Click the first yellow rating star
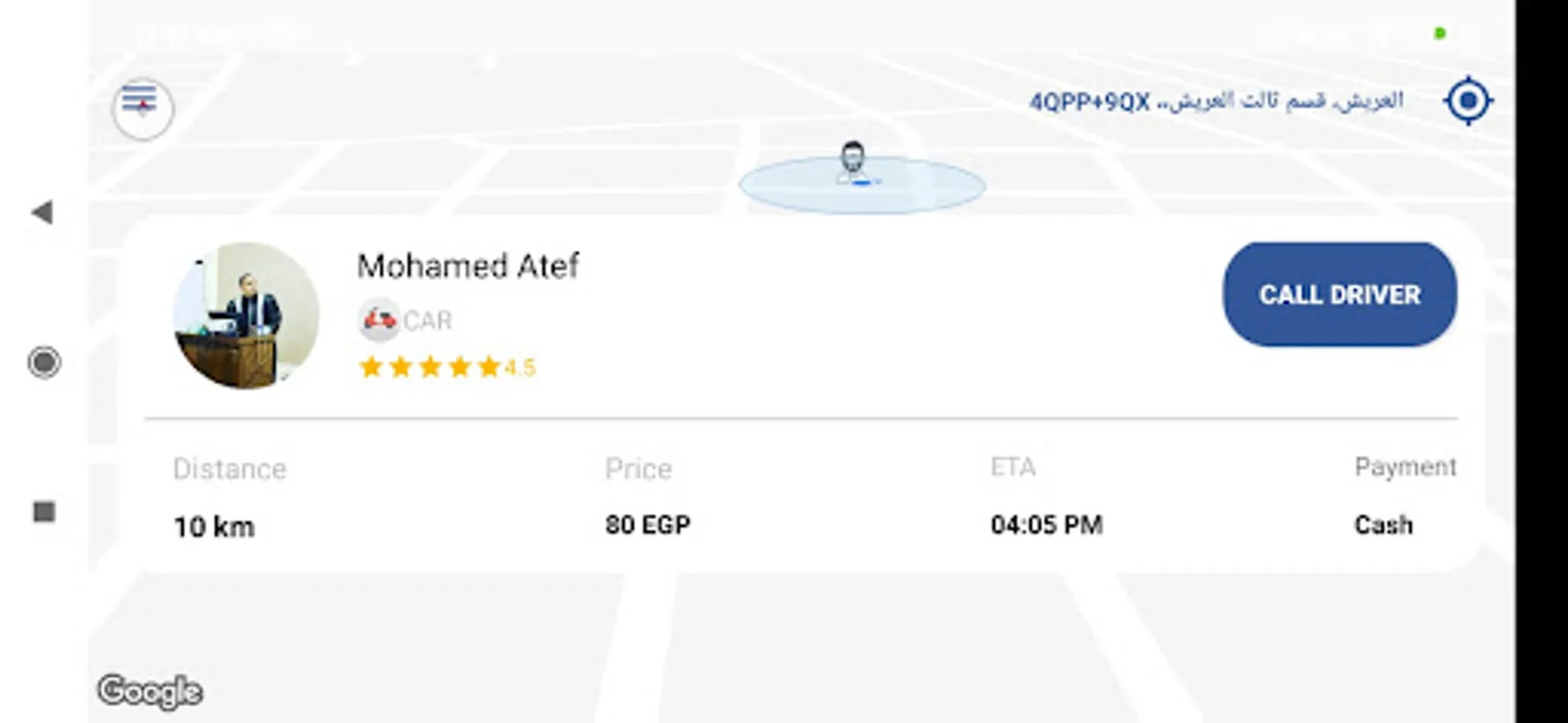Screen dimensions: 1568x723 (371, 368)
